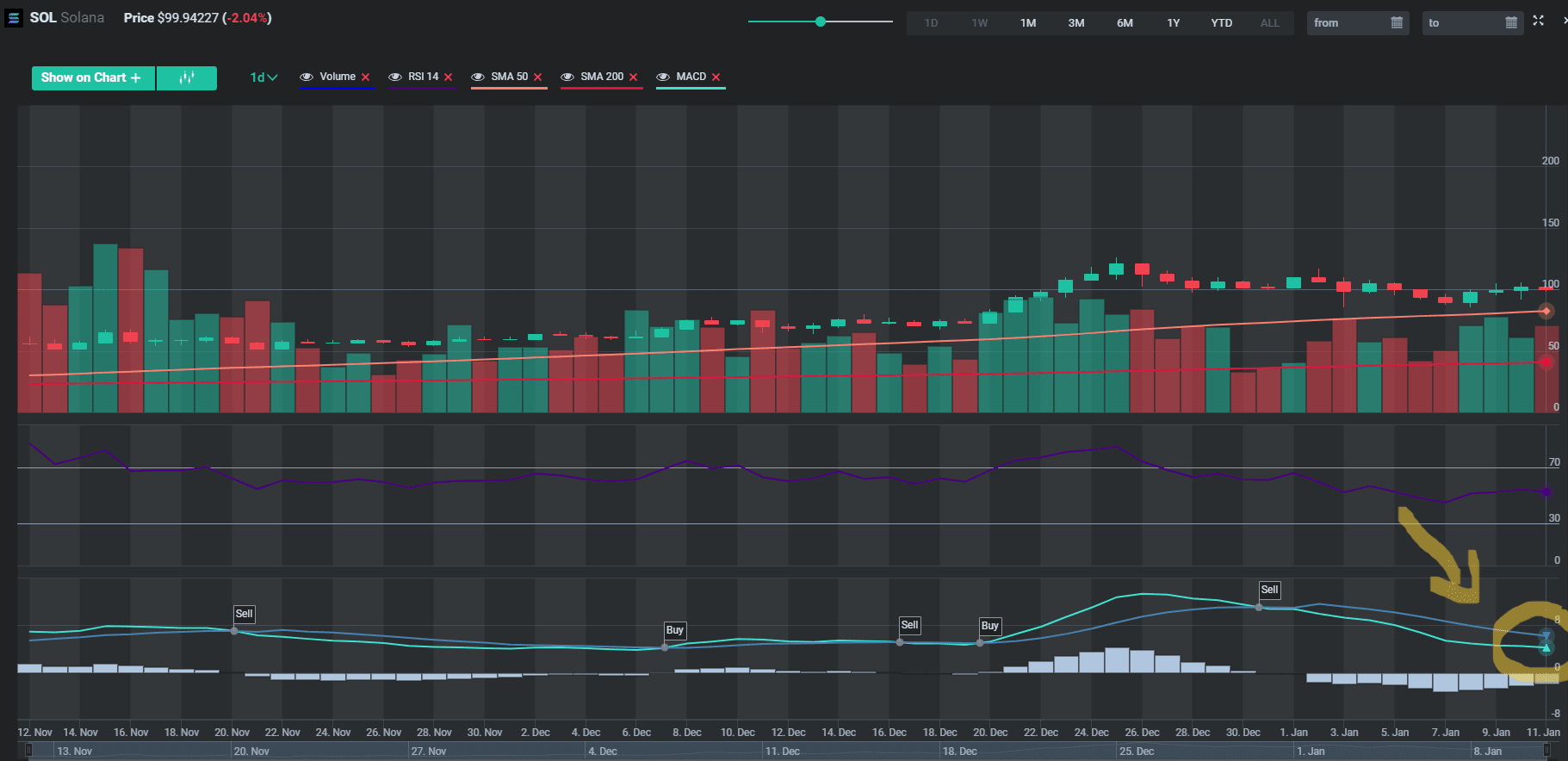Remove the RSI 14 indicator
The image size is (1568, 761).
click(x=449, y=77)
